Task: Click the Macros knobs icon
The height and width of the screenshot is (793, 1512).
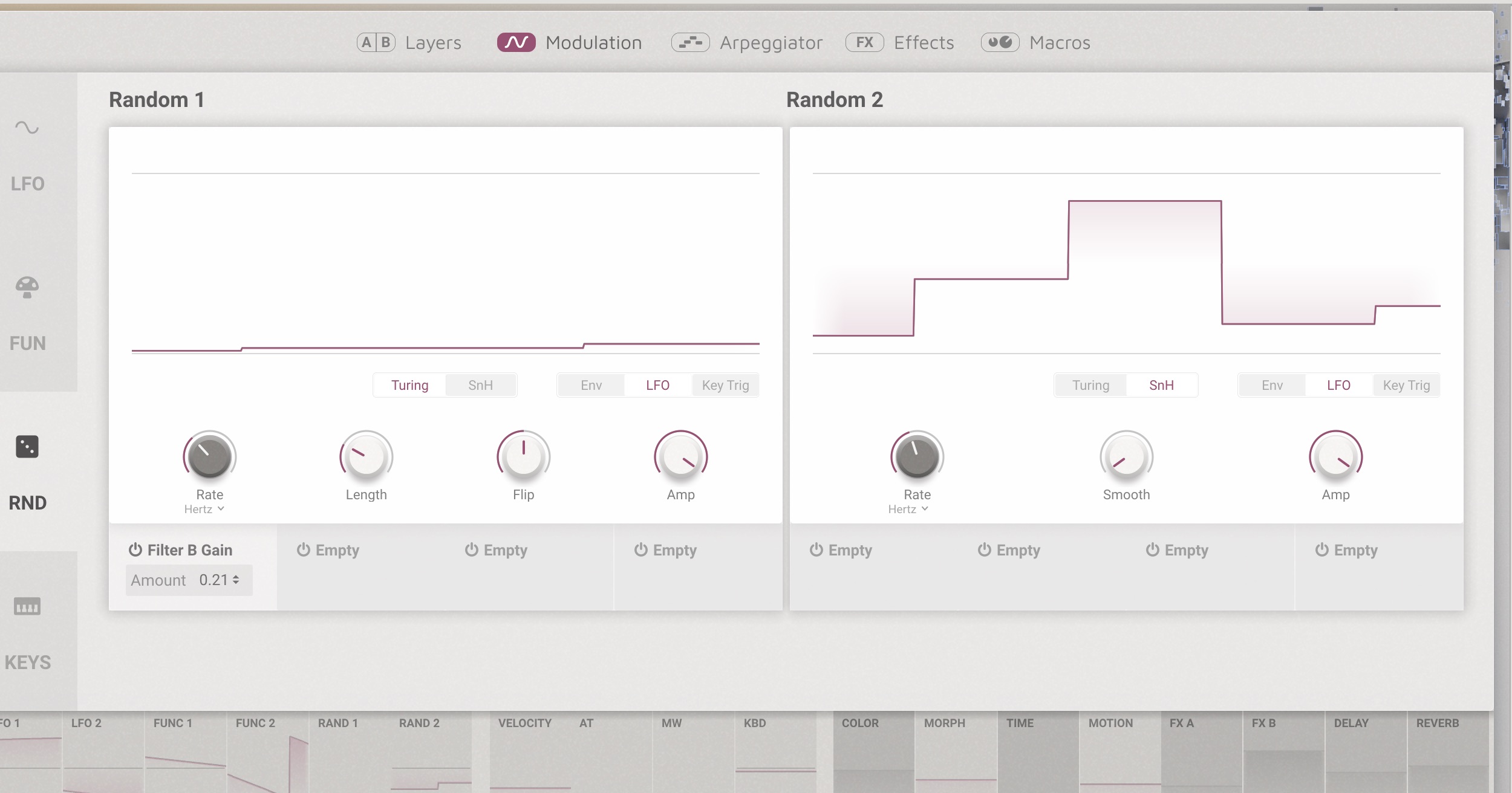Action: [x=1000, y=42]
